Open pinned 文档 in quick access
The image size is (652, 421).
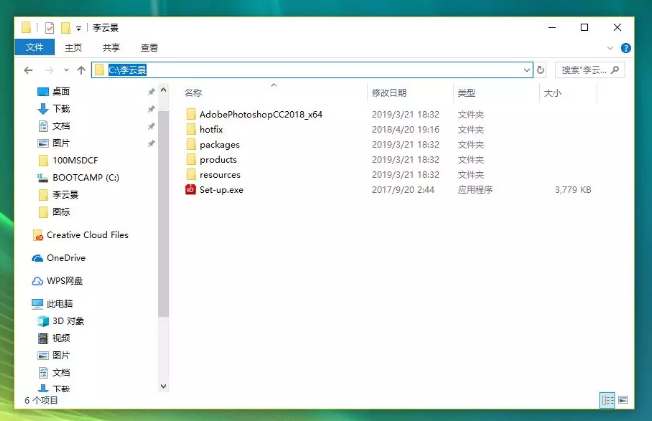61,126
